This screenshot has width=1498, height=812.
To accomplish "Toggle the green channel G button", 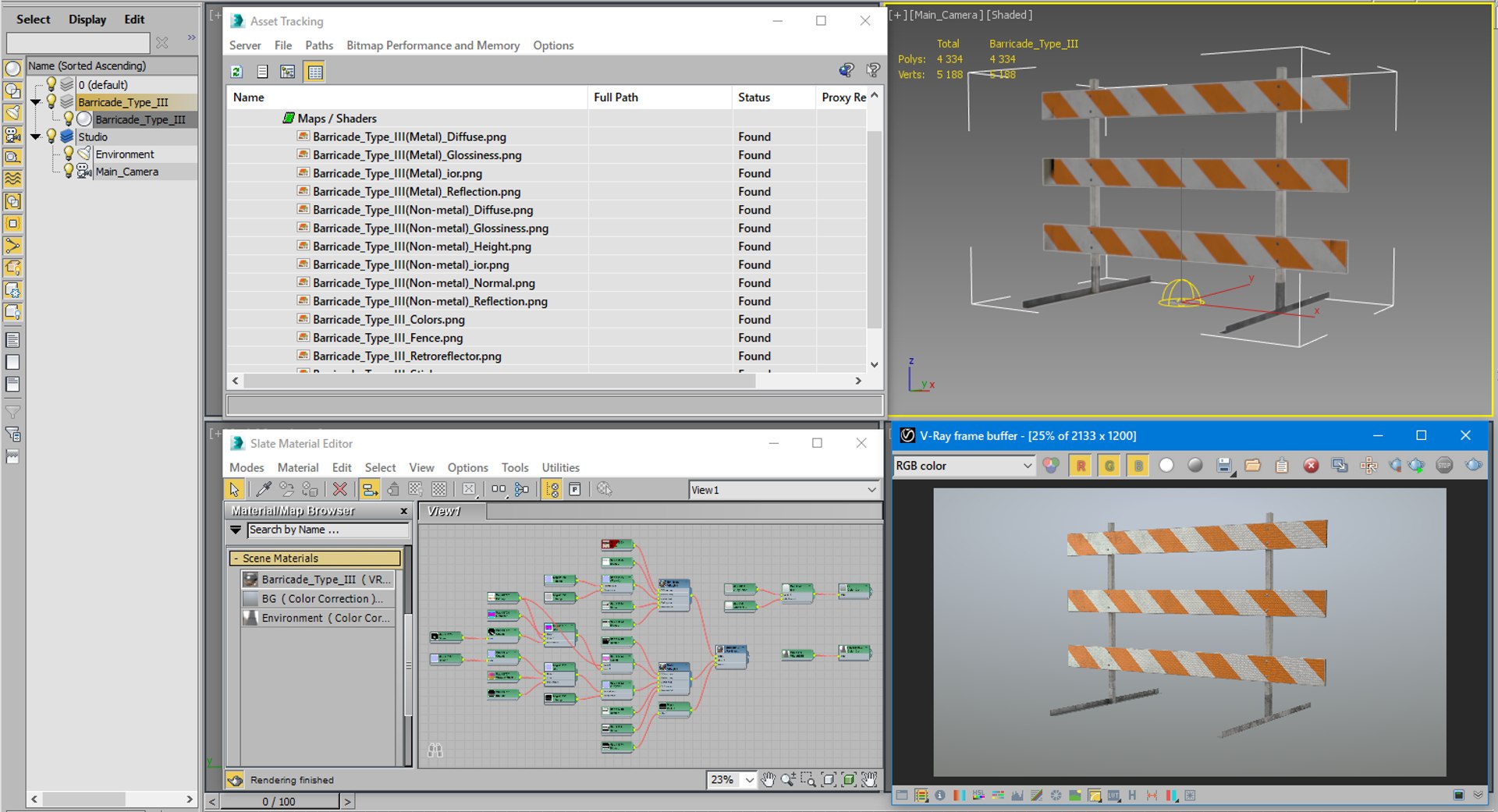I will (1109, 466).
